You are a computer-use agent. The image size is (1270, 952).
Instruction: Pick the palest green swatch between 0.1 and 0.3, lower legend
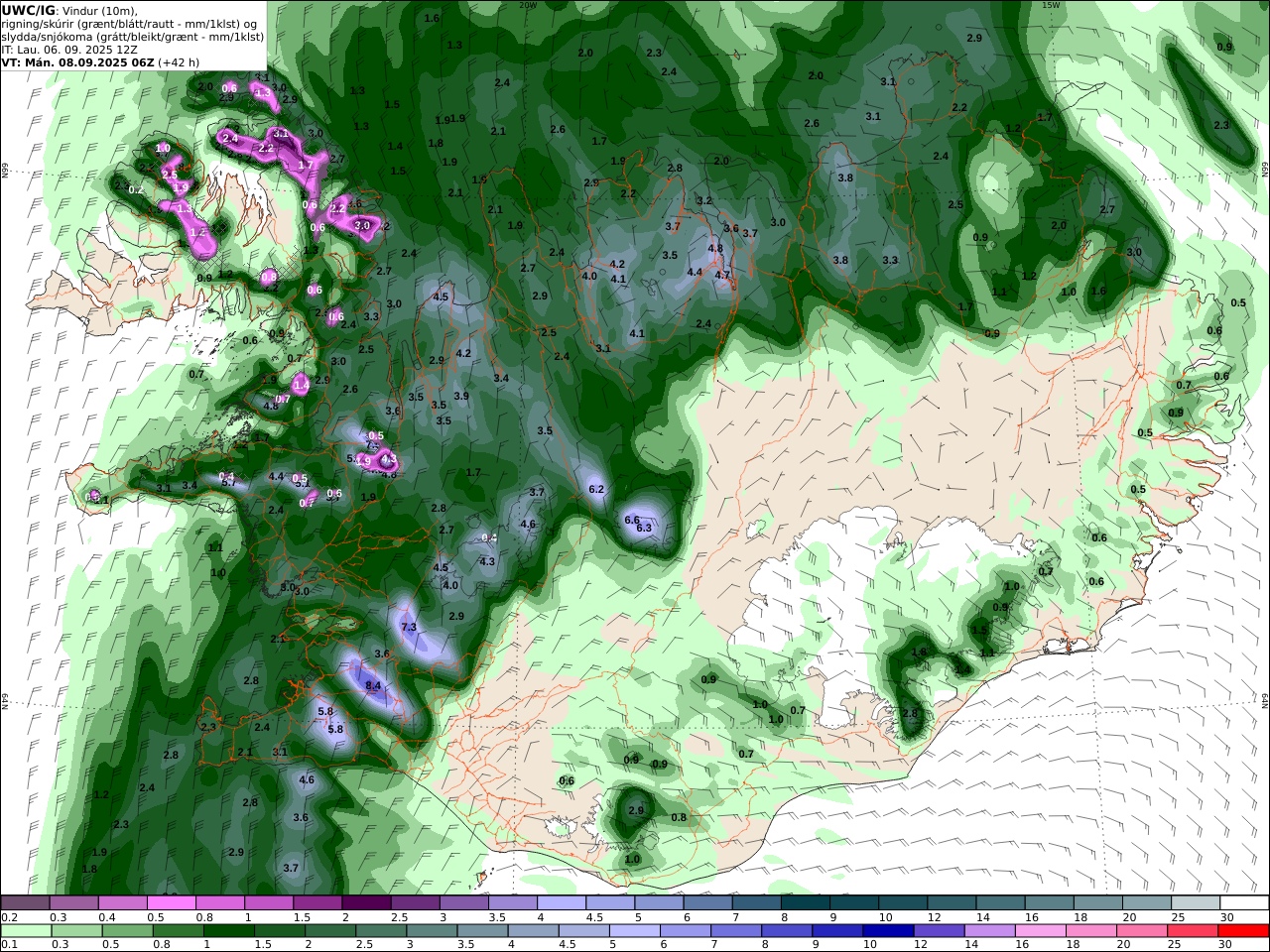27,930
